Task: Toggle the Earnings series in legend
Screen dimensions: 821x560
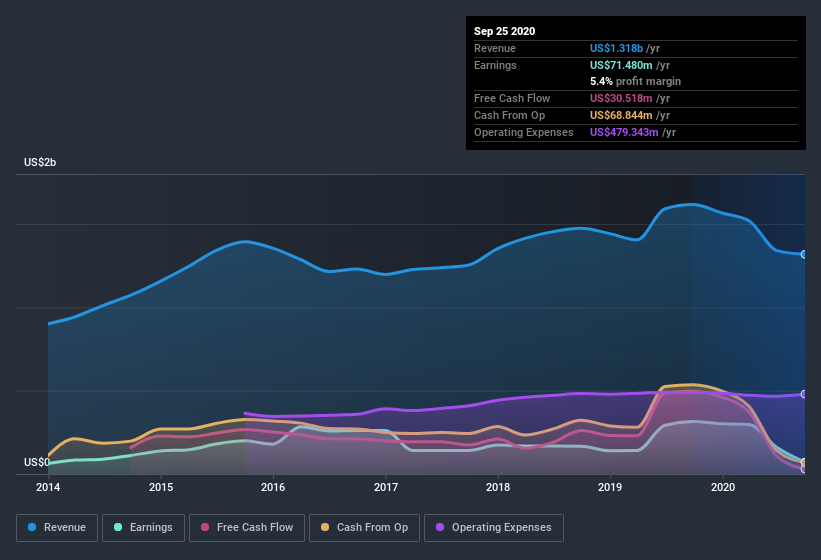Action: 142,527
